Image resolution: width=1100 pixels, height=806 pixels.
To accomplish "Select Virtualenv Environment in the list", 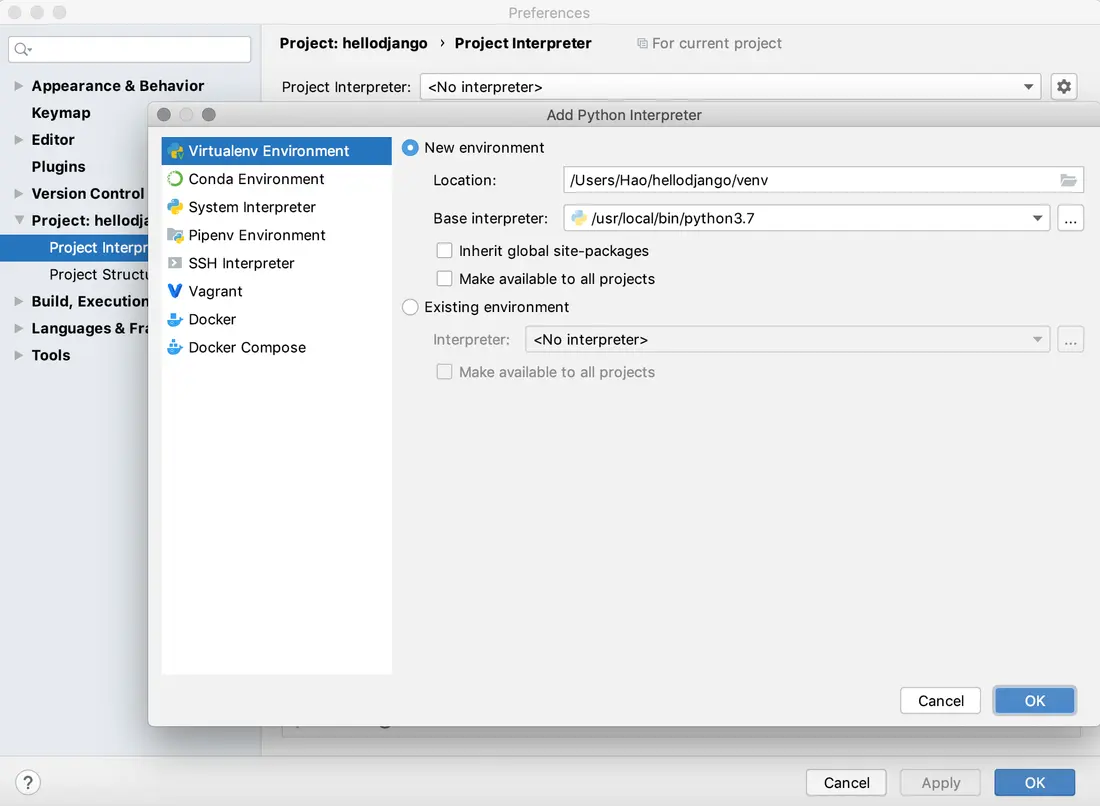I will pyautogui.click(x=276, y=151).
